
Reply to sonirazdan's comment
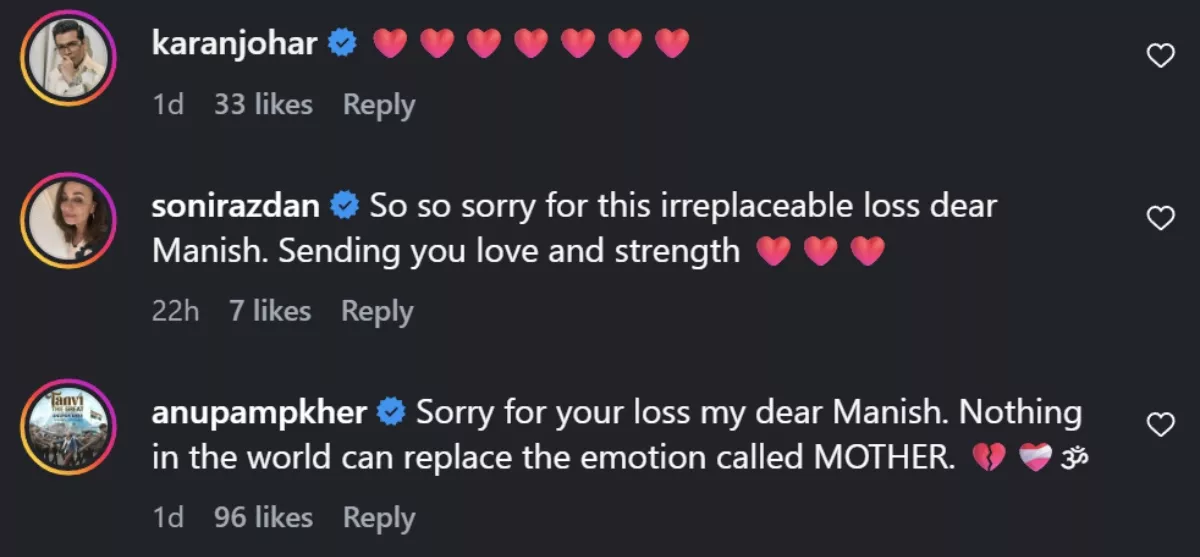(x=377, y=312)
